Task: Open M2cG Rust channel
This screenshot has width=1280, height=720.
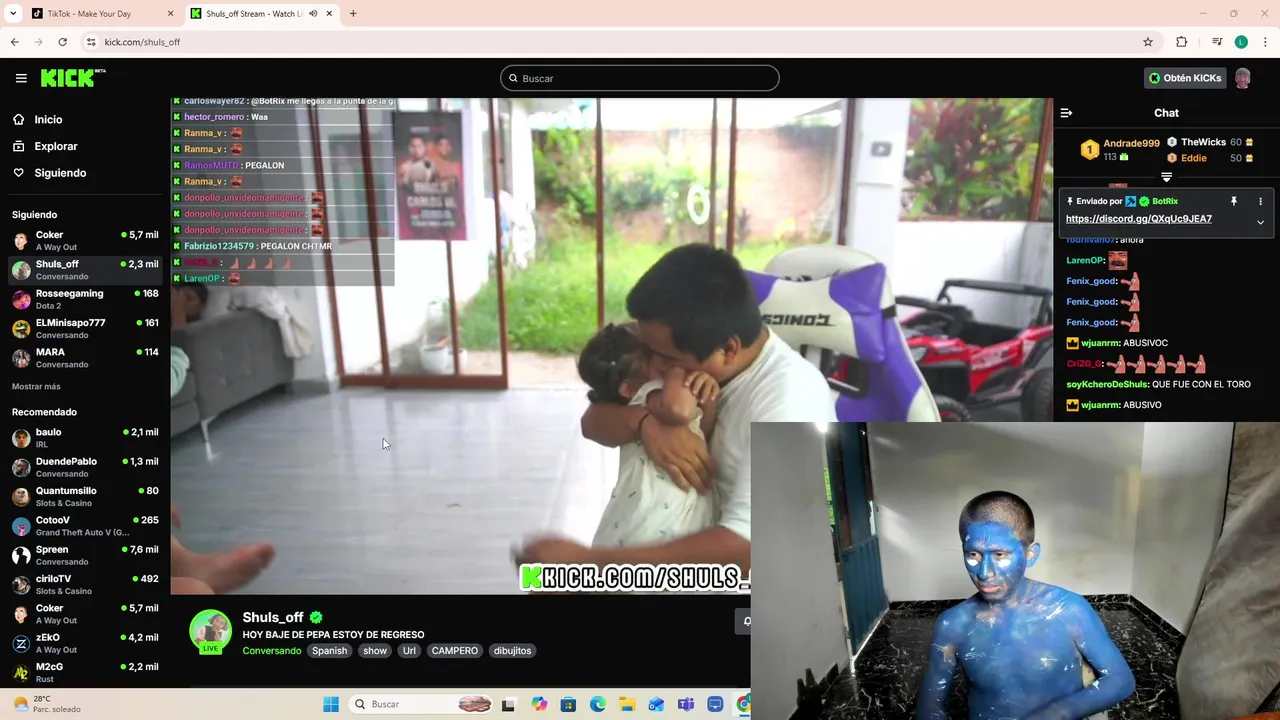Action: [x=85, y=672]
